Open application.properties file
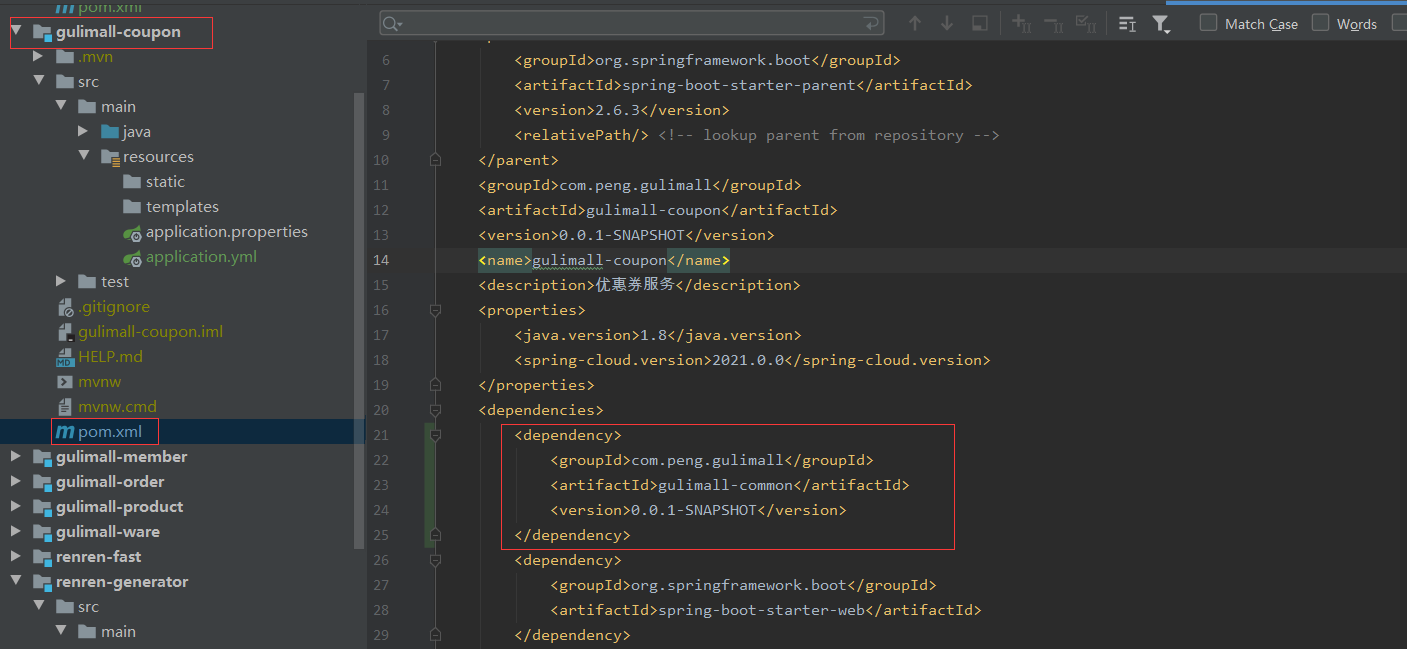Screen dimensions: 1407x649 pyautogui.click(x=227, y=232)
